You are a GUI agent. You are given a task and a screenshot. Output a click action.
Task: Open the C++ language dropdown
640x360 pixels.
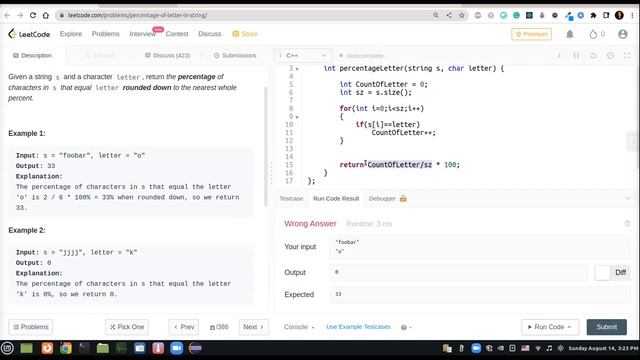click(x=303, y=56)
